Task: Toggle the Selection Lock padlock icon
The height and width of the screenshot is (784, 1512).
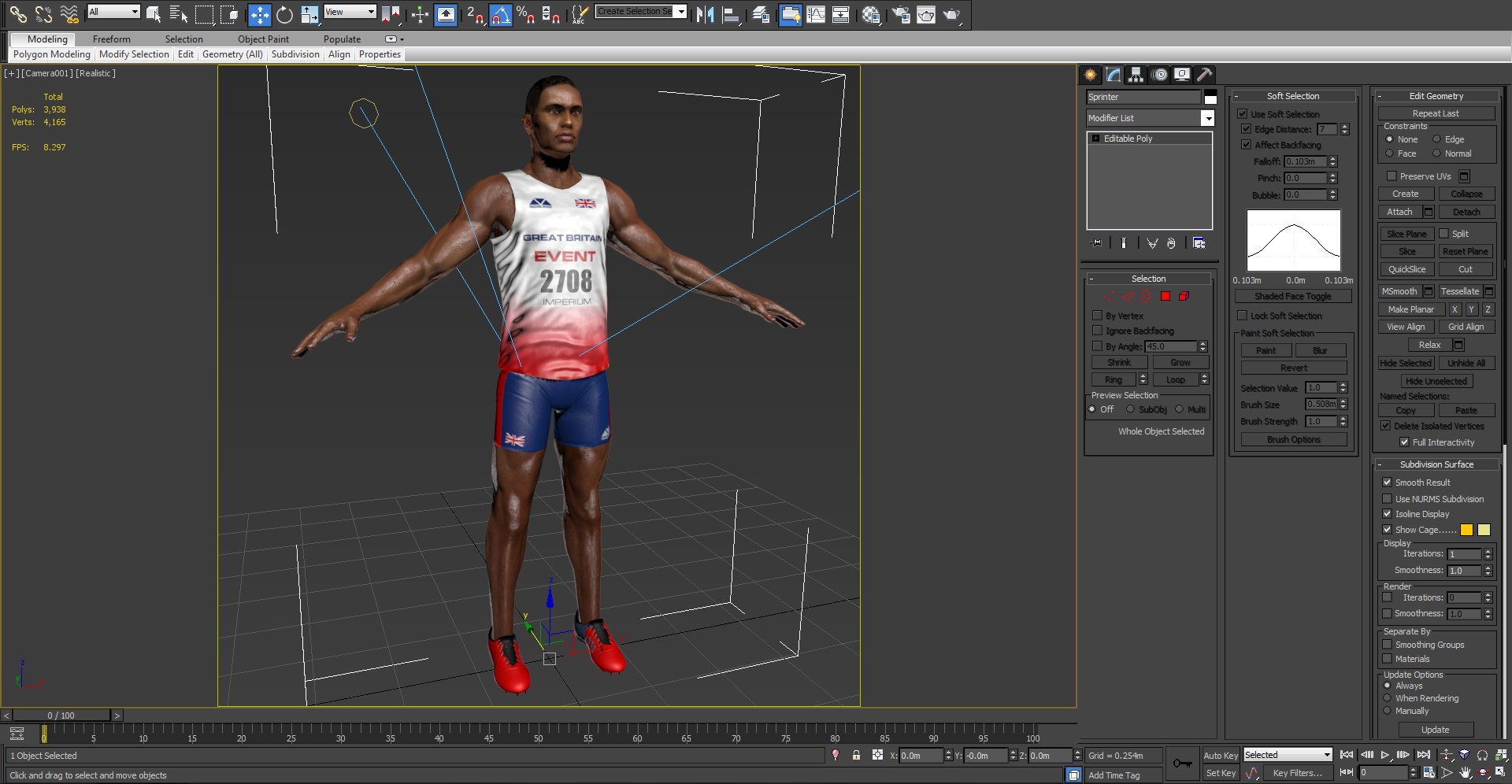Action: pos(856,755)
